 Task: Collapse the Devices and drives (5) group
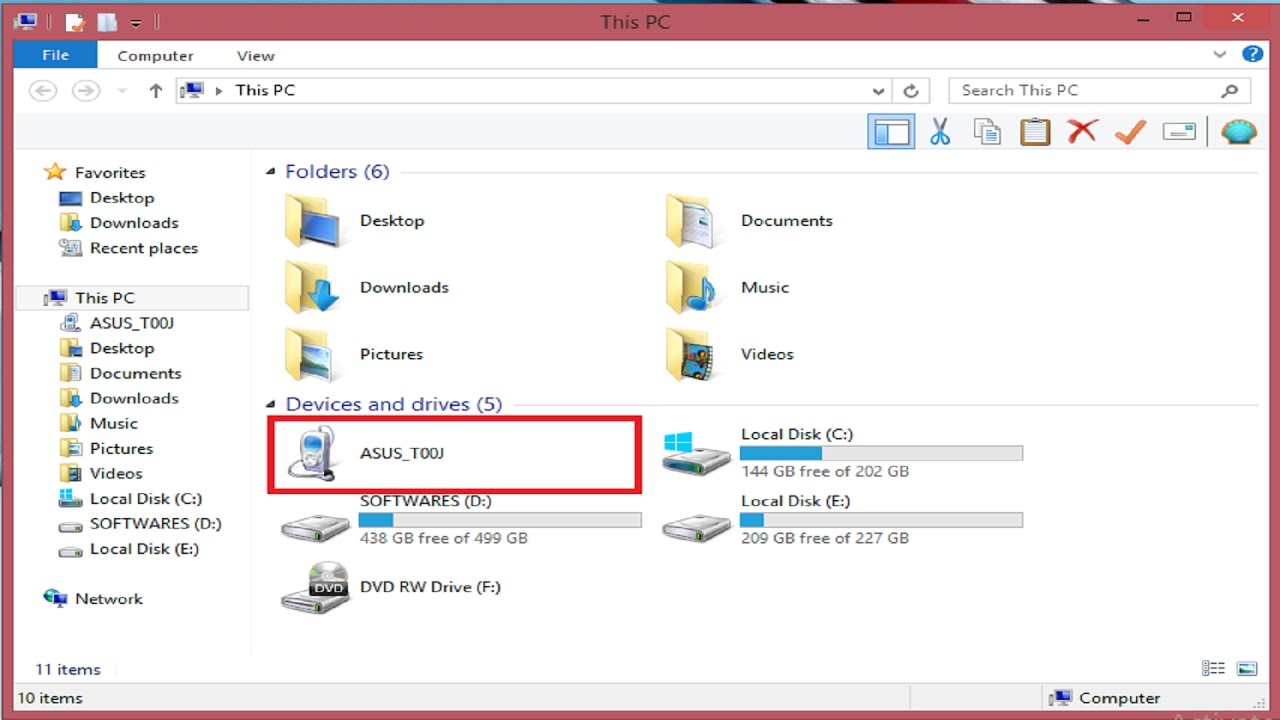(270, 405)
